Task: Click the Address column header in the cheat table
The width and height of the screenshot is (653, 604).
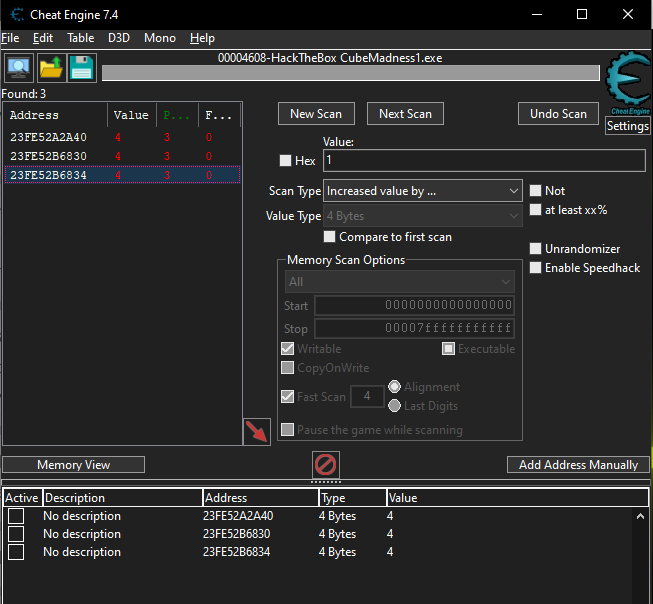Action: pos(261,498)
